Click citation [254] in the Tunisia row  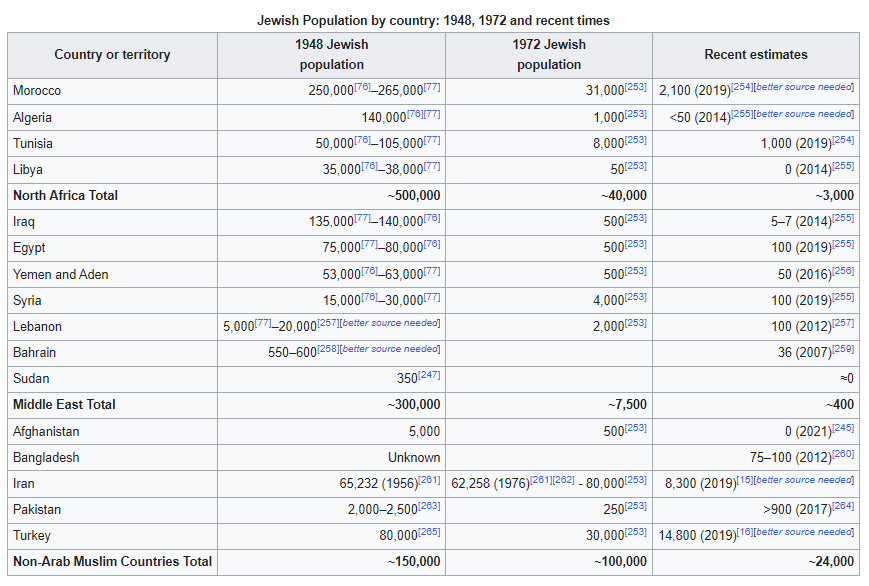[844, 140]
